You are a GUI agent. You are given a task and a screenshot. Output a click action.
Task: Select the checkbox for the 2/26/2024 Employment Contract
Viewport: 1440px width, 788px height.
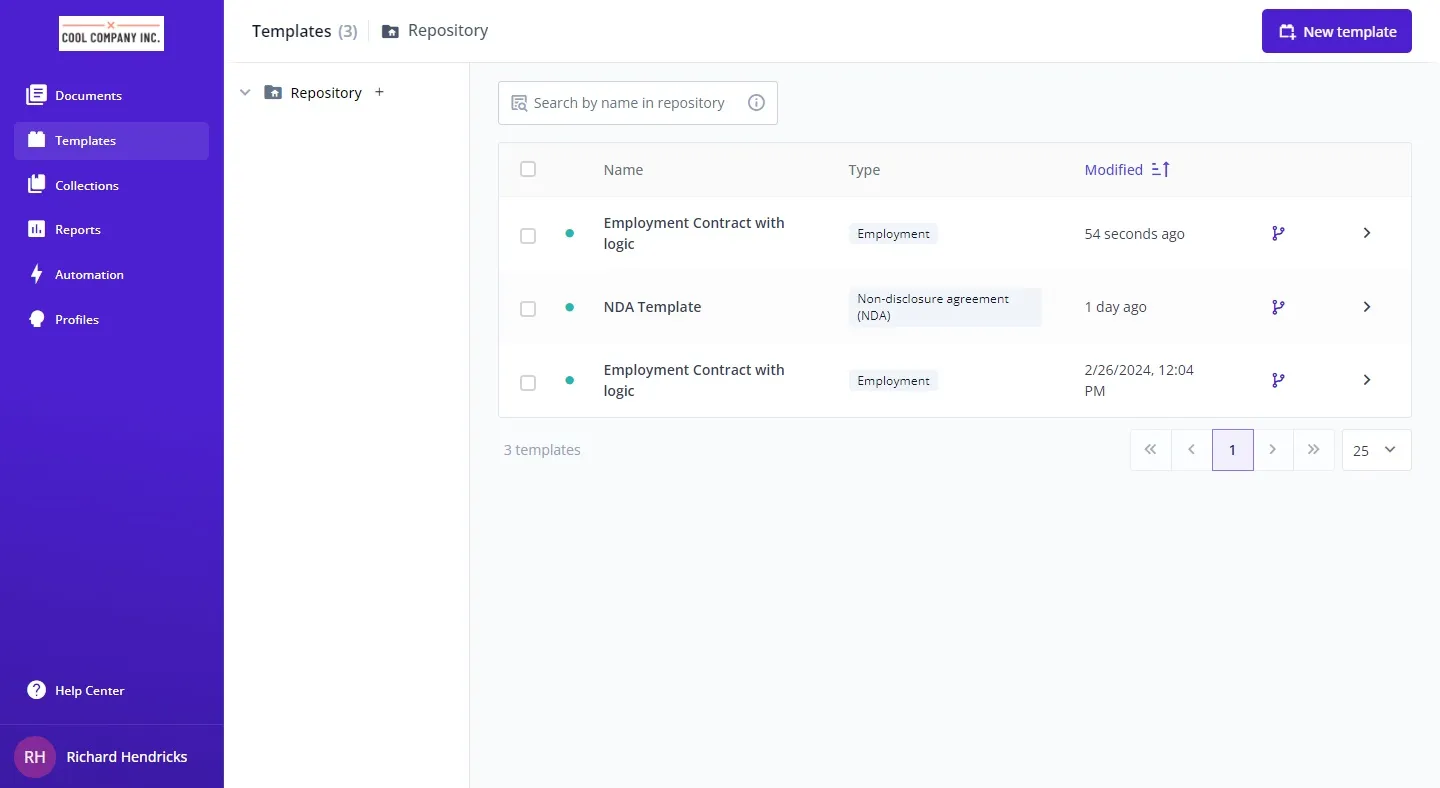(528, 383)
